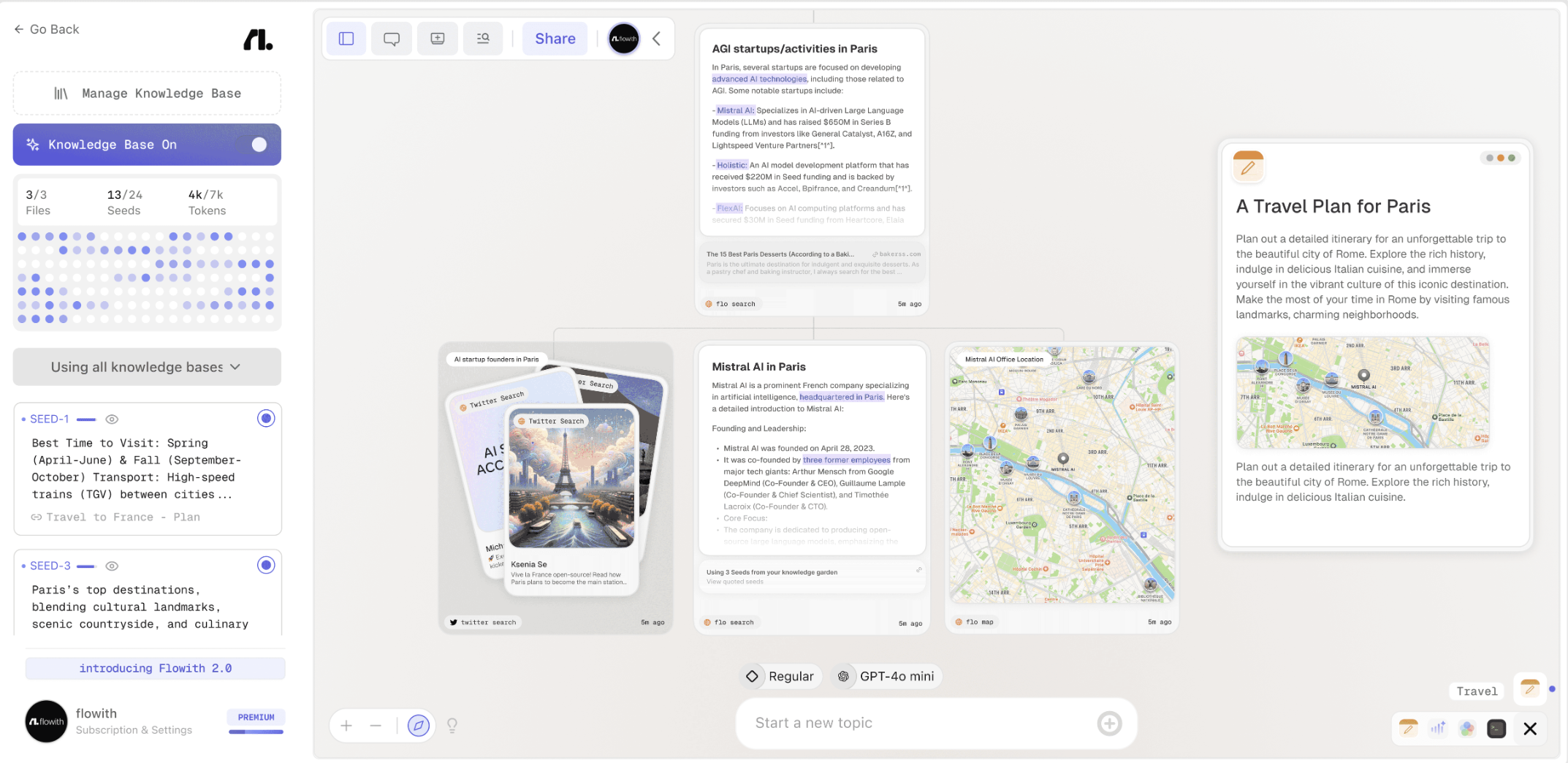The width and height of the screenshot is (1568, 763).
Task: Zoom out with the minus icon
Action: [376, 726]
